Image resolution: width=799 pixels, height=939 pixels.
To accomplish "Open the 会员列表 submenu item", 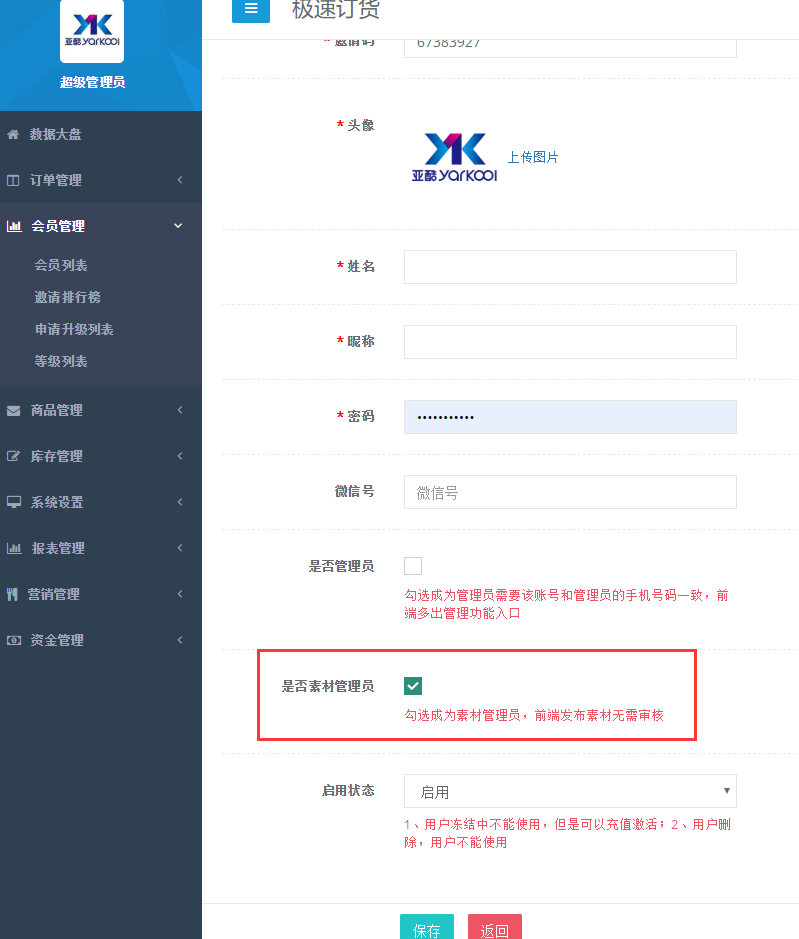I will pos(61,265).
